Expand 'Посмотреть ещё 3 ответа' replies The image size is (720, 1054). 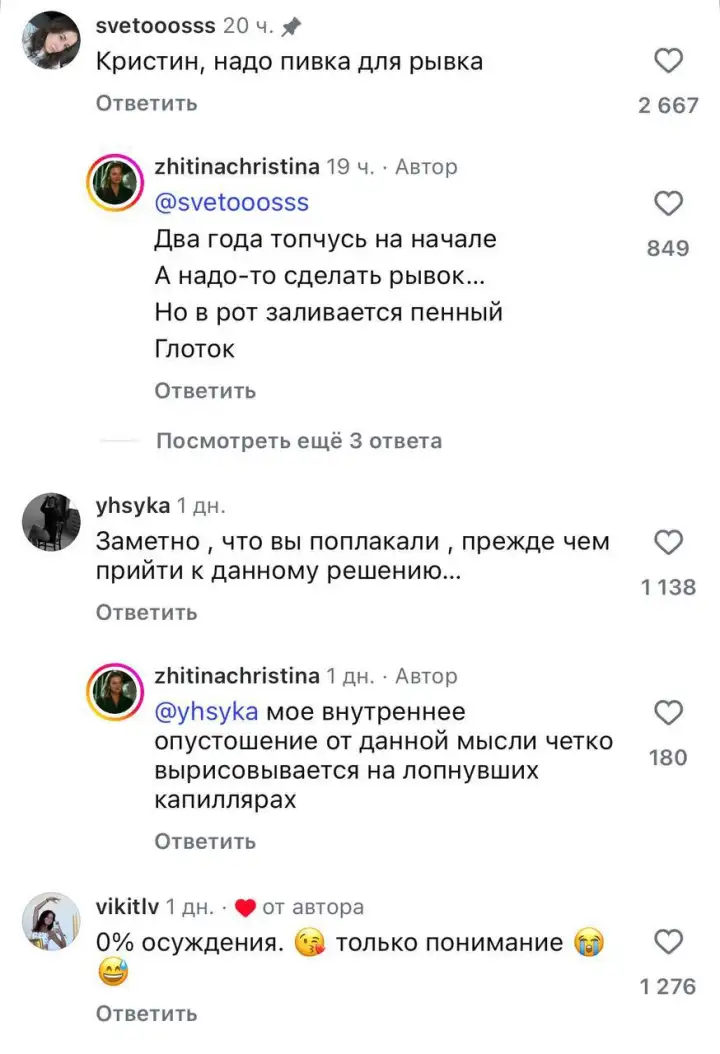click(299, 440)
